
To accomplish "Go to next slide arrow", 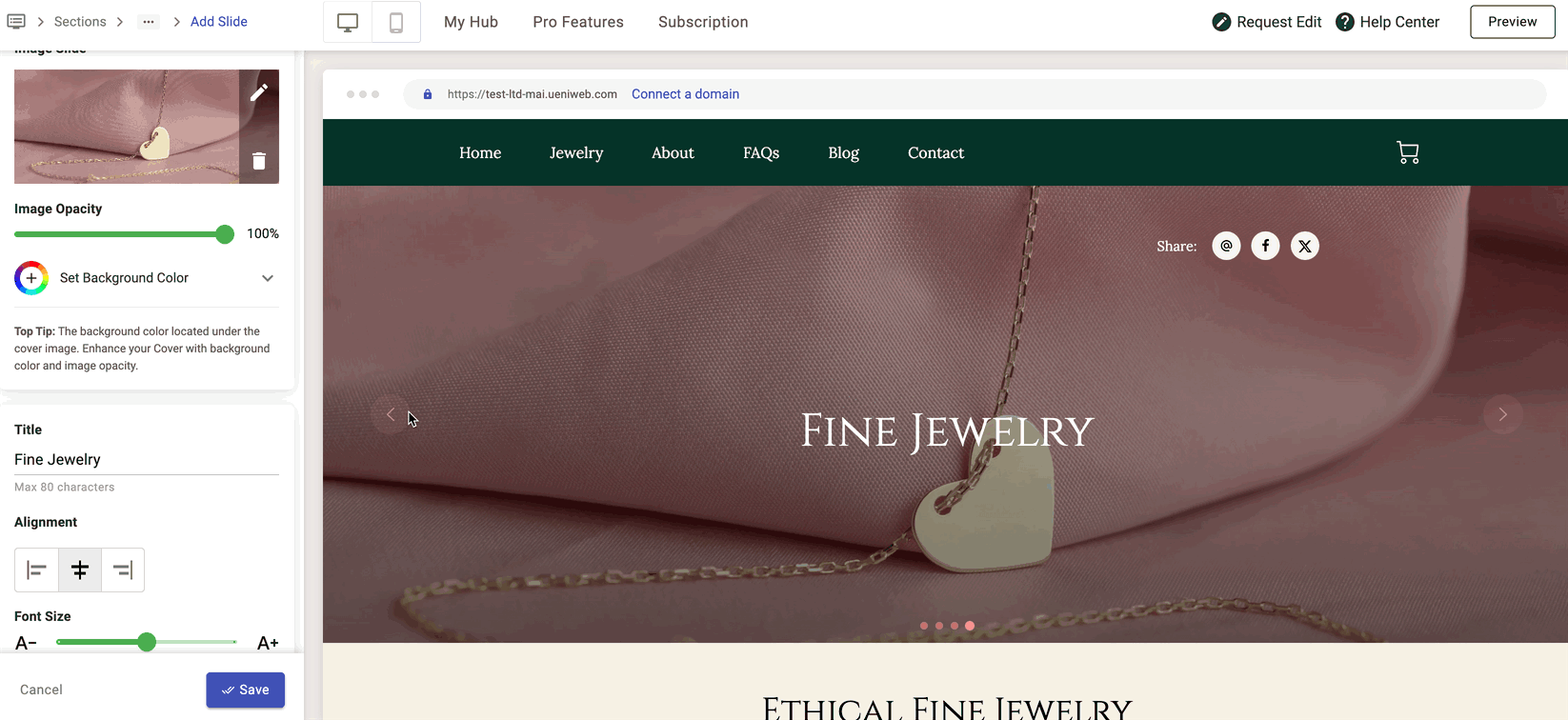I will click(1502, 414).
